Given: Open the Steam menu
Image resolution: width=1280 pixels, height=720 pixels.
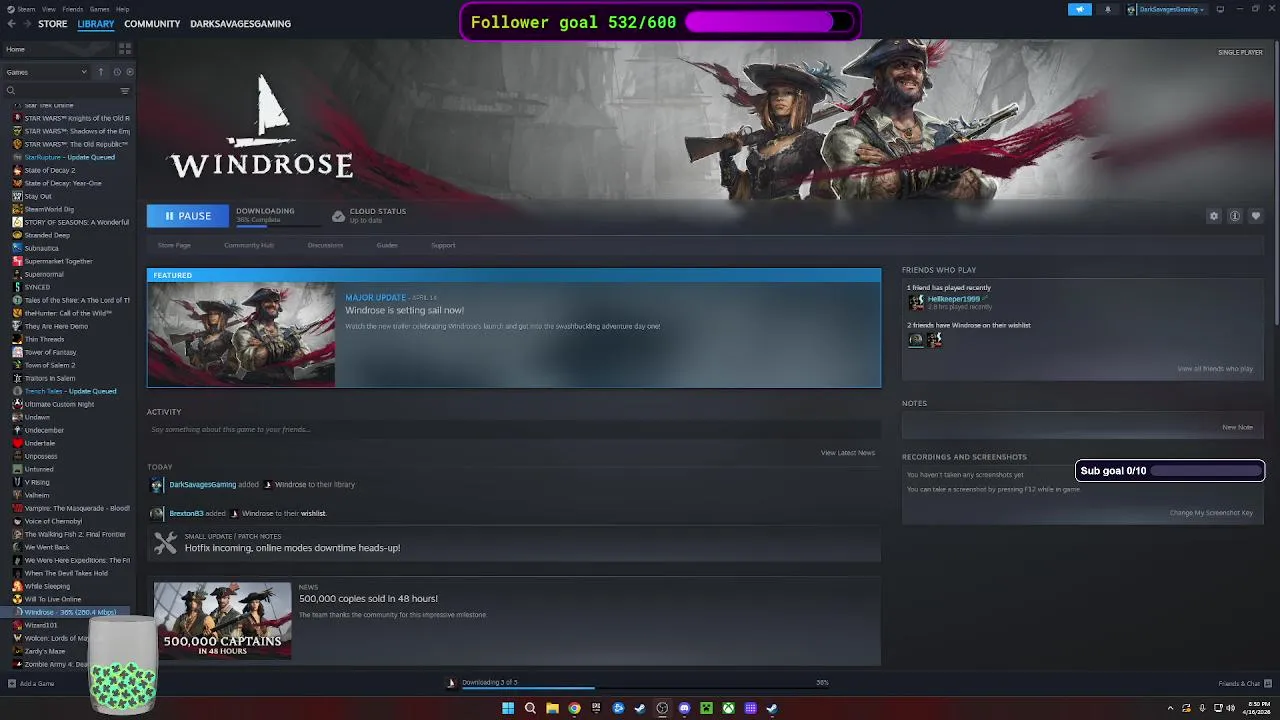Looking at the screenshot, I should 26,9.
